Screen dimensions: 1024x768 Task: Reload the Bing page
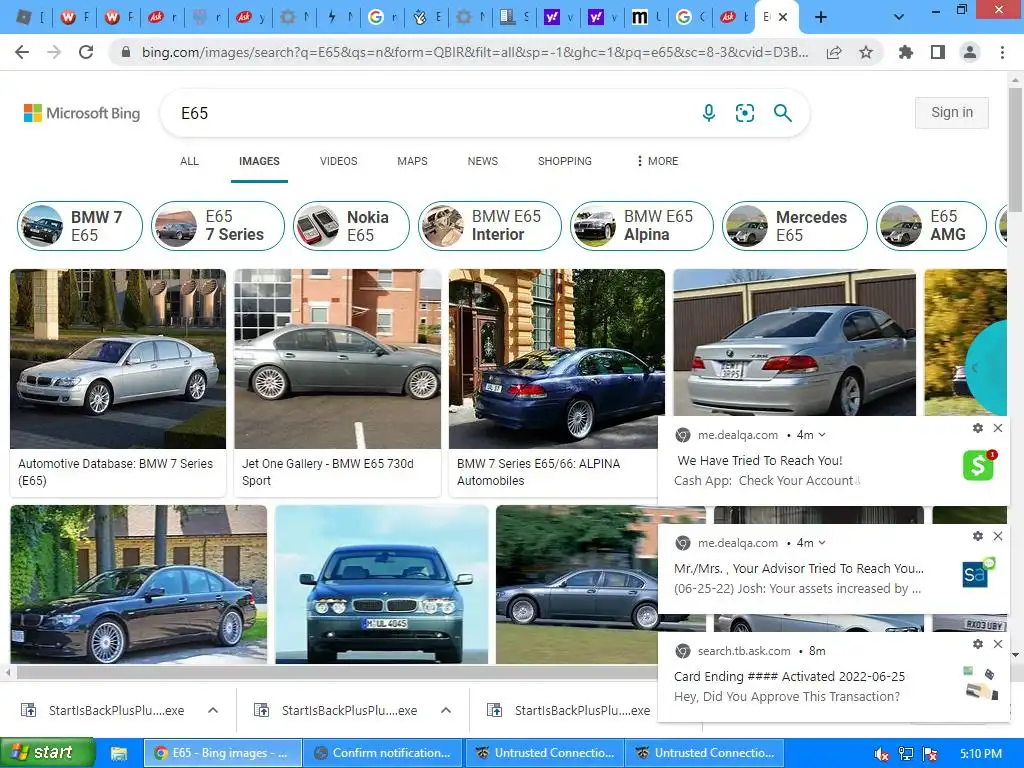[86, 52]
